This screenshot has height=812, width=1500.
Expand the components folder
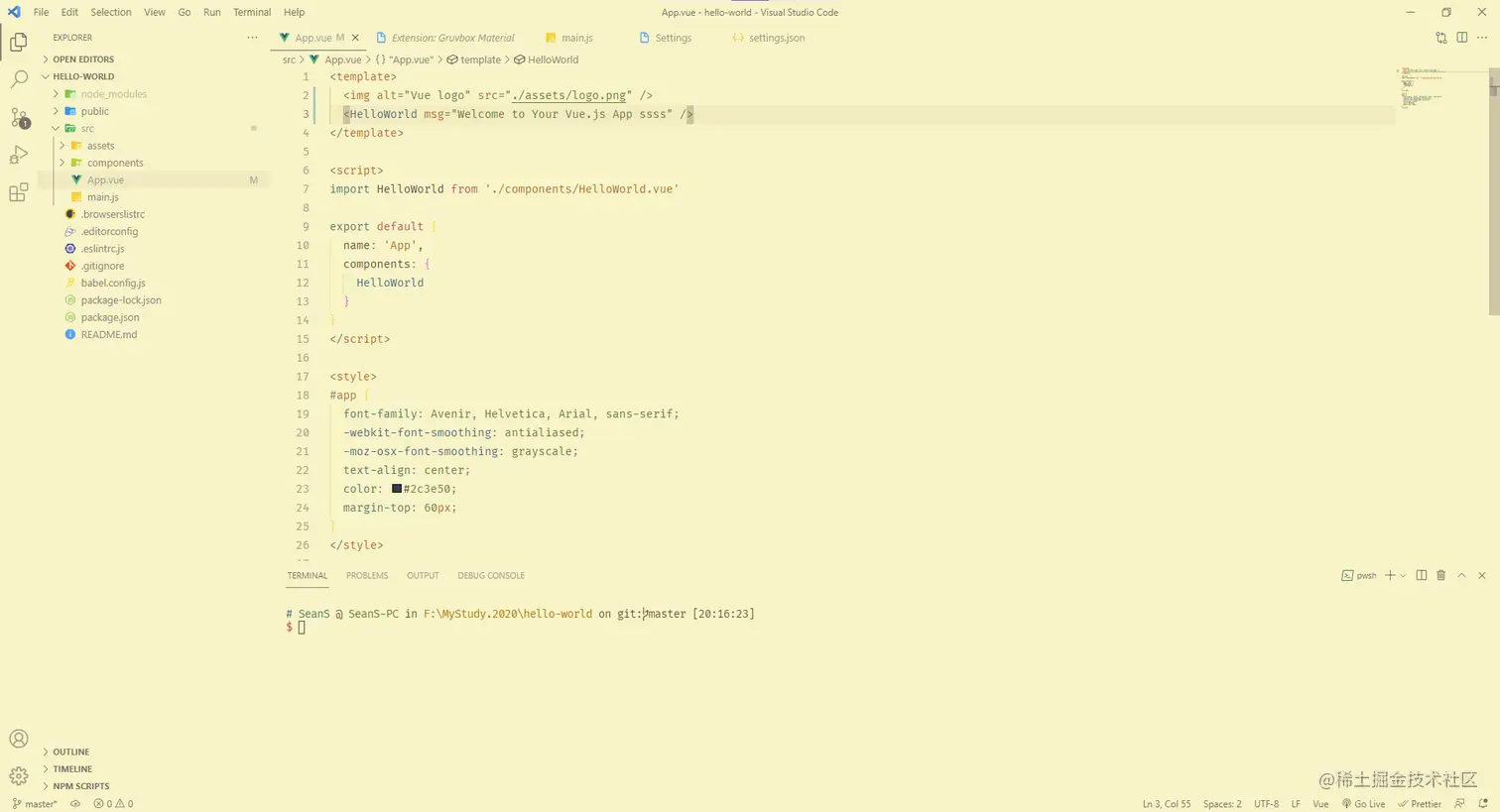[x=115, y=163]
